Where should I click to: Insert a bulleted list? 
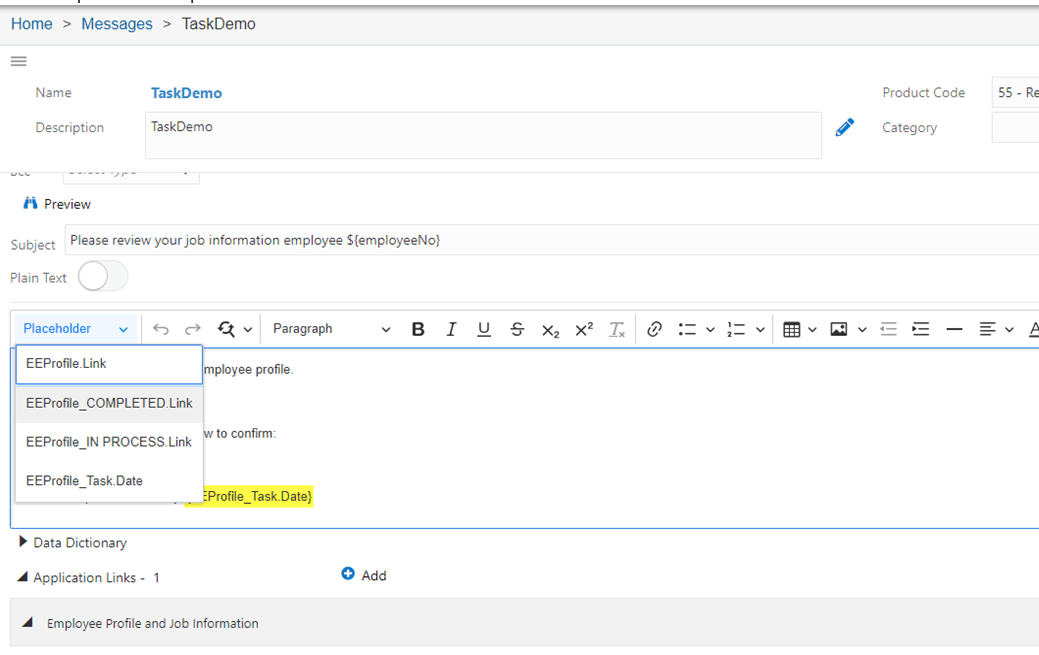point(687,329)
